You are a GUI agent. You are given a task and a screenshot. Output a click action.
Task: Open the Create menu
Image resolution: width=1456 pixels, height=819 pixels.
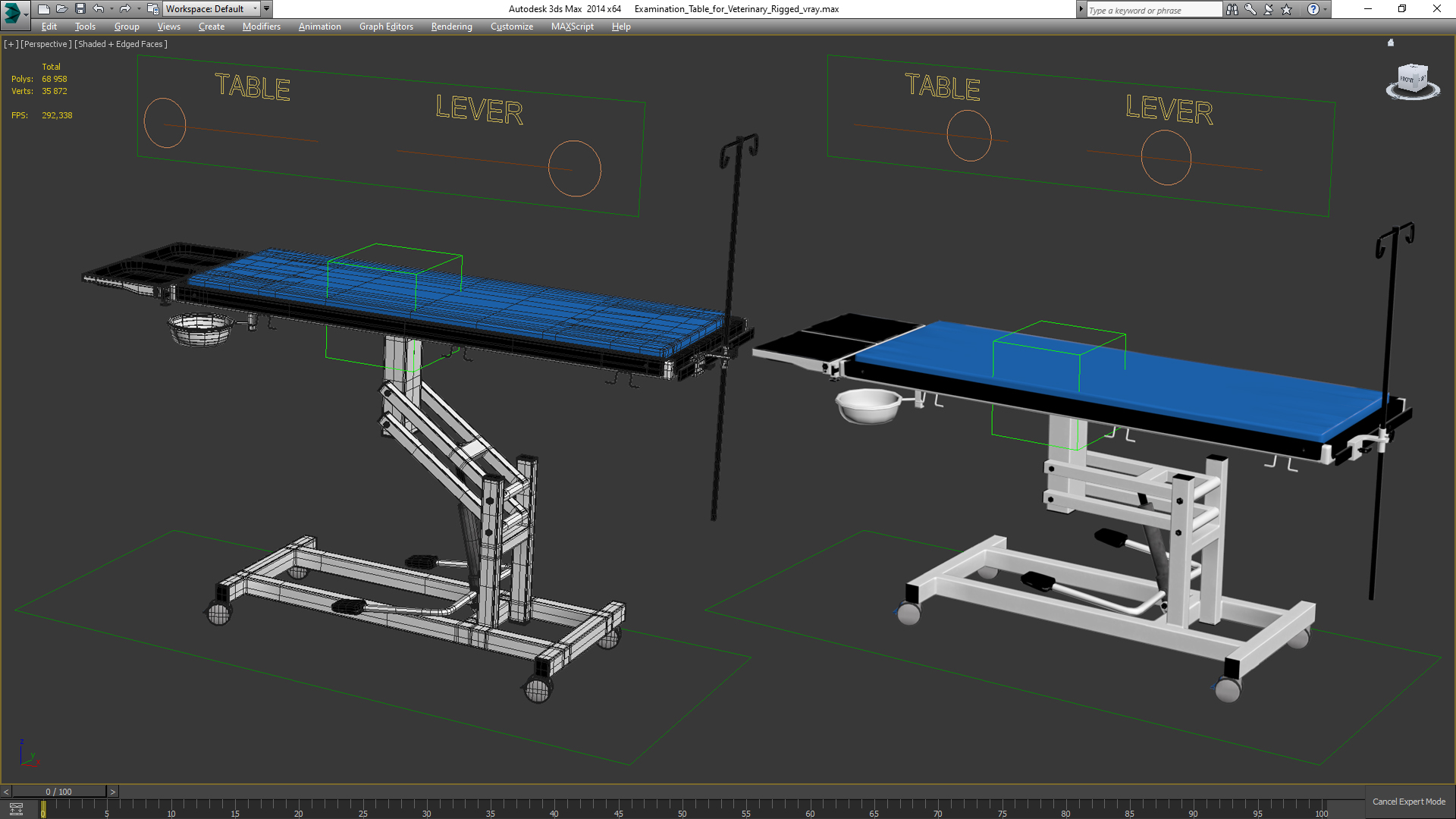click(212, 27)
